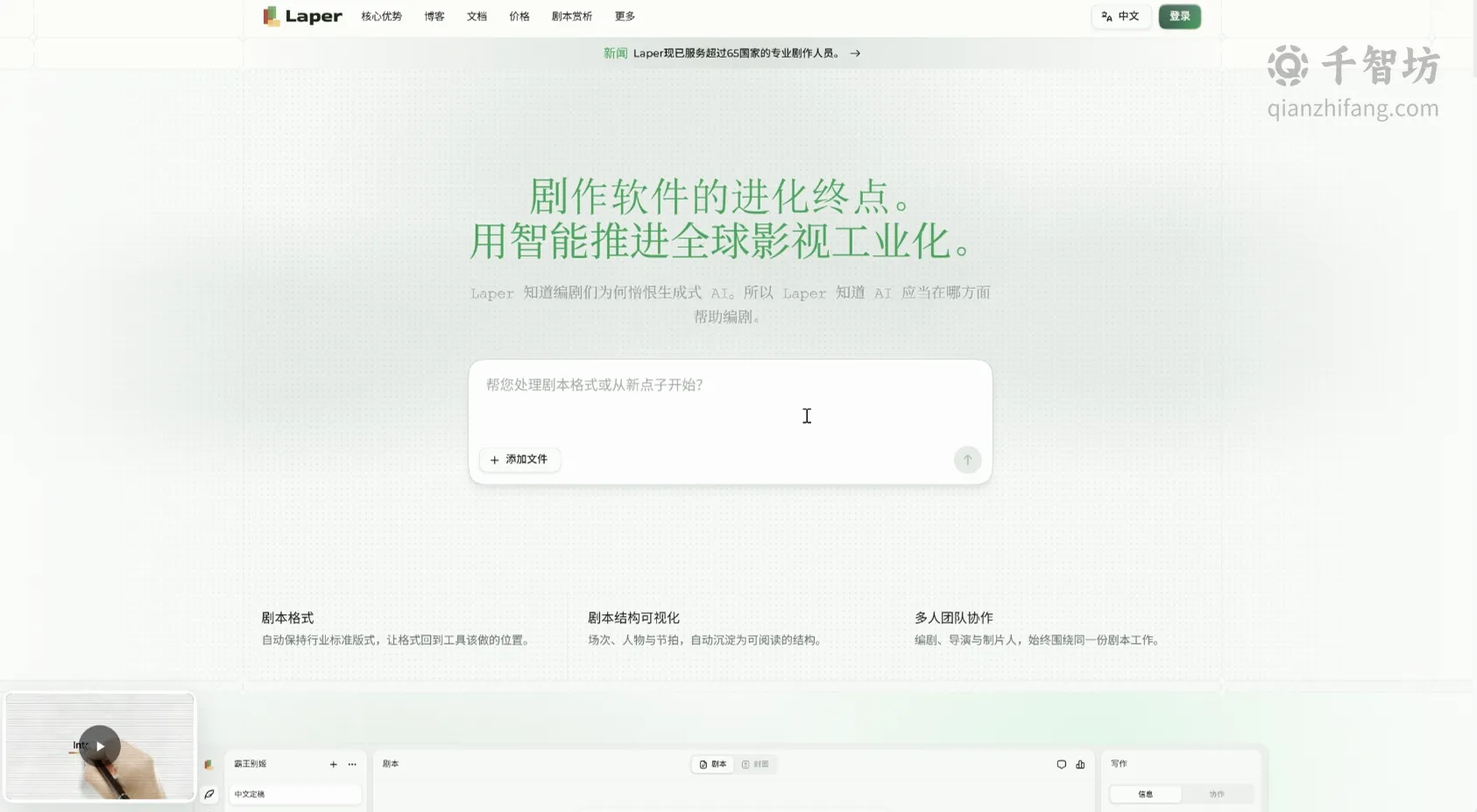
Task: Open the 价格 pricing page
Action: pos(519,17)
